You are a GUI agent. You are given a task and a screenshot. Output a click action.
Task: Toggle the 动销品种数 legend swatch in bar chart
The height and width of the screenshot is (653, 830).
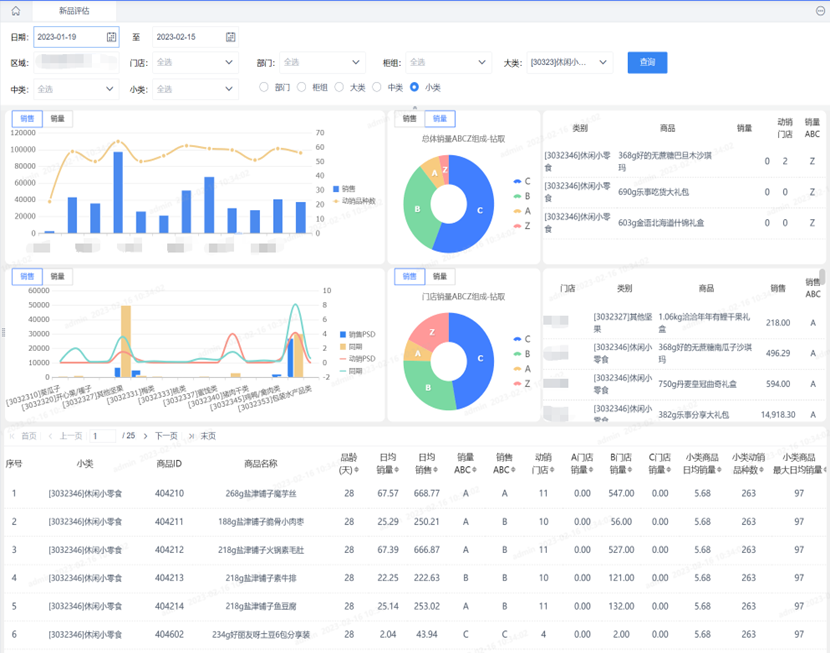click(336, 201)
